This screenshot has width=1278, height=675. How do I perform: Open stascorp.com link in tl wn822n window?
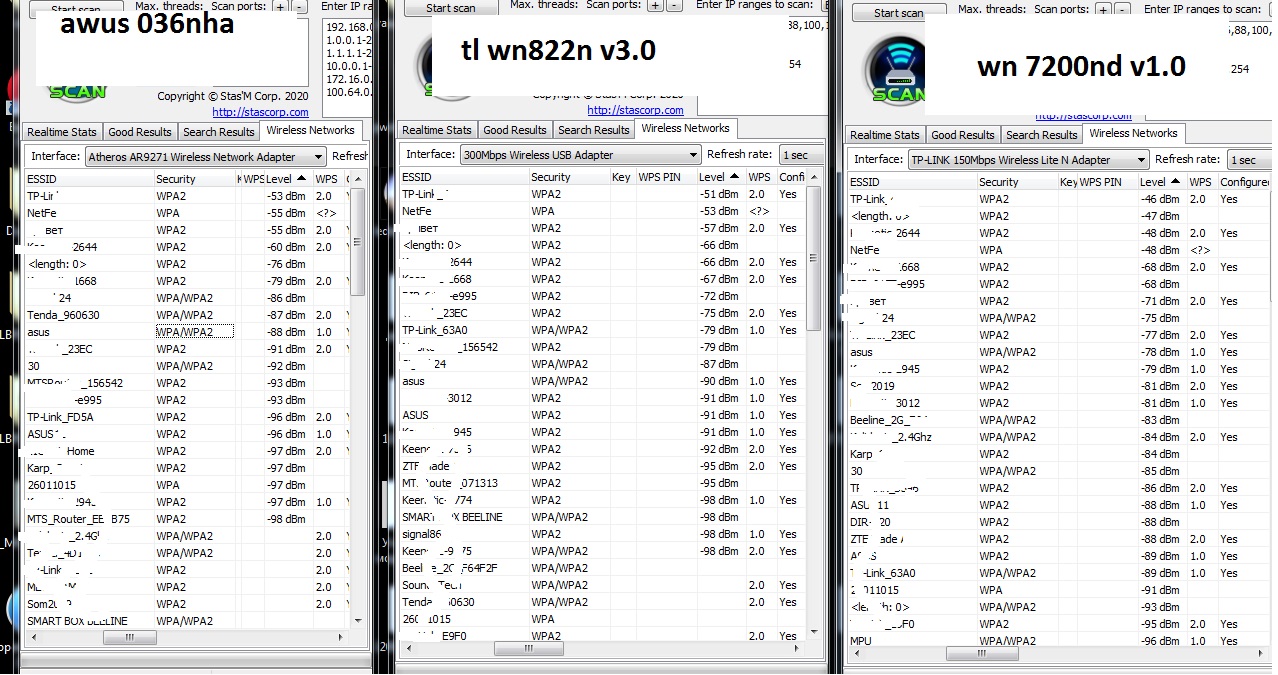(635, 111)
